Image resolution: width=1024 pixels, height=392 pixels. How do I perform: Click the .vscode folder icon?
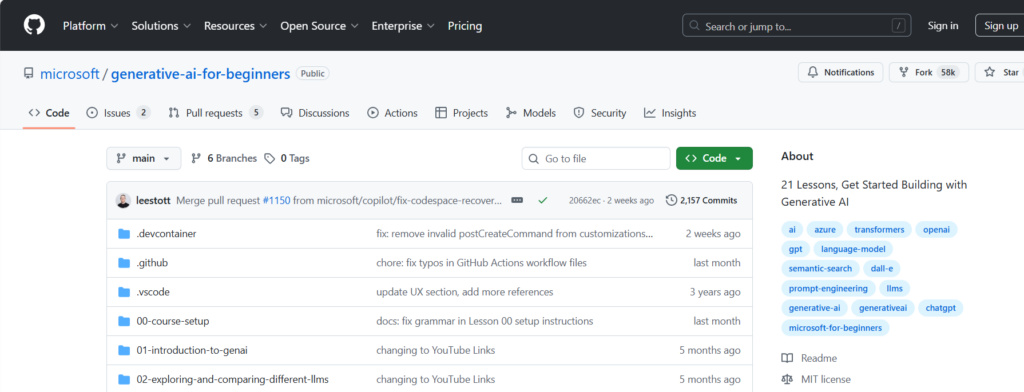point(124,292)
